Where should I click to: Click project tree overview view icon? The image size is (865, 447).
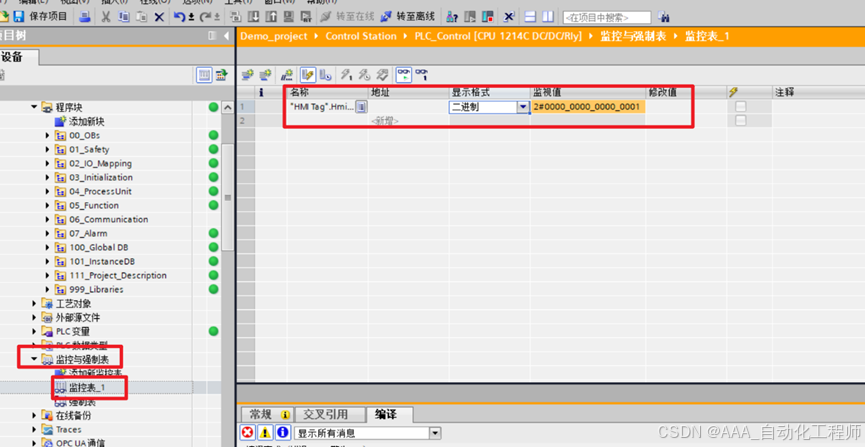pos(205,74)
